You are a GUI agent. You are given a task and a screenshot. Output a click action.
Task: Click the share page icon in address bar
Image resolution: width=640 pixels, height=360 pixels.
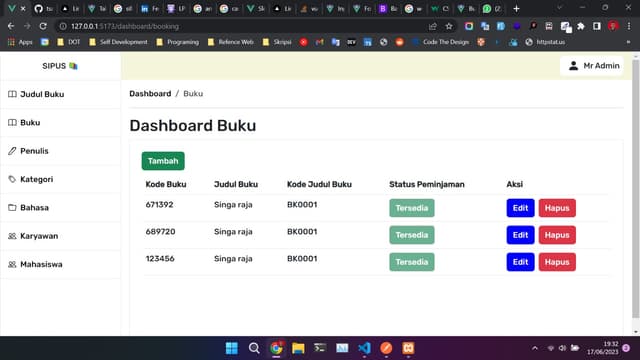[x=433, y=27]
